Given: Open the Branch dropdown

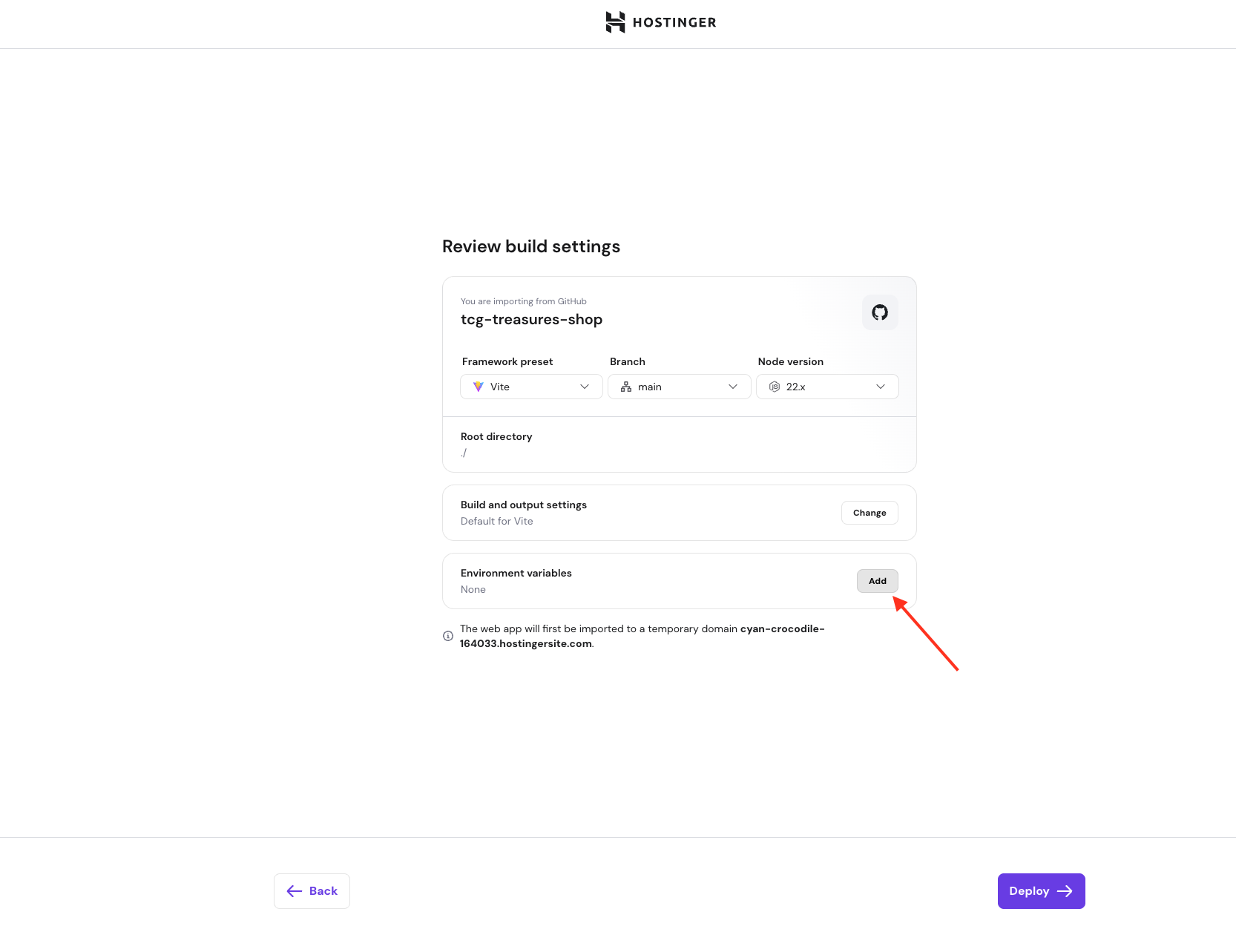Looking at the screenshot, I should click(679, 387).
